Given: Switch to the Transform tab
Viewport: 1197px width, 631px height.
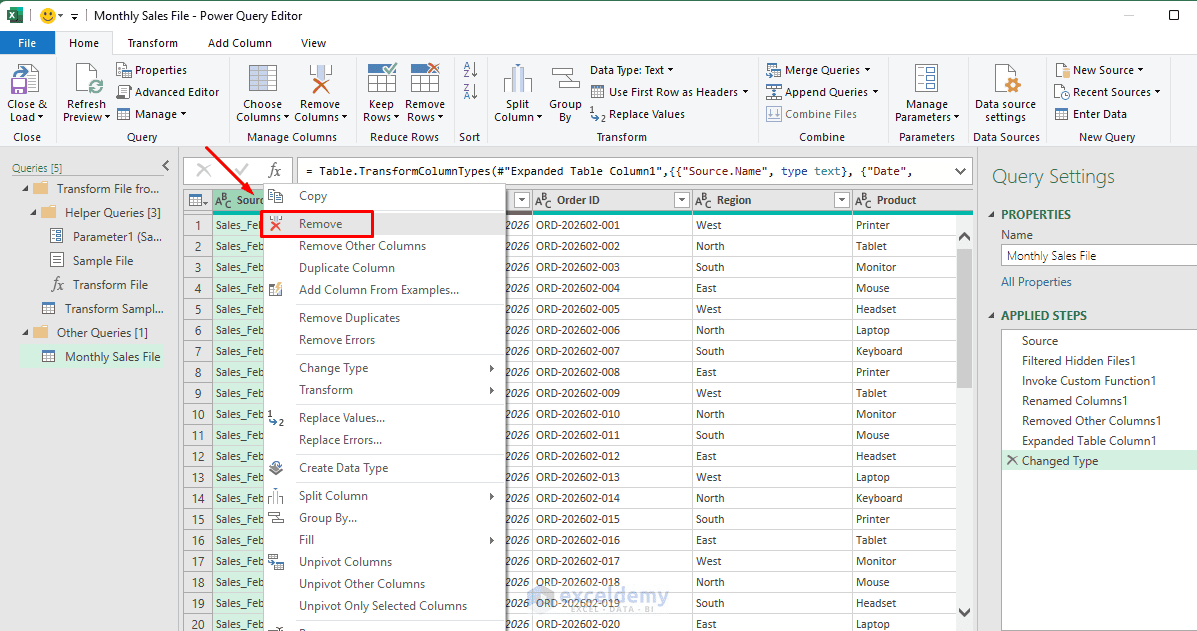Looking at the screenshot, I should click(x=153, y=43).
